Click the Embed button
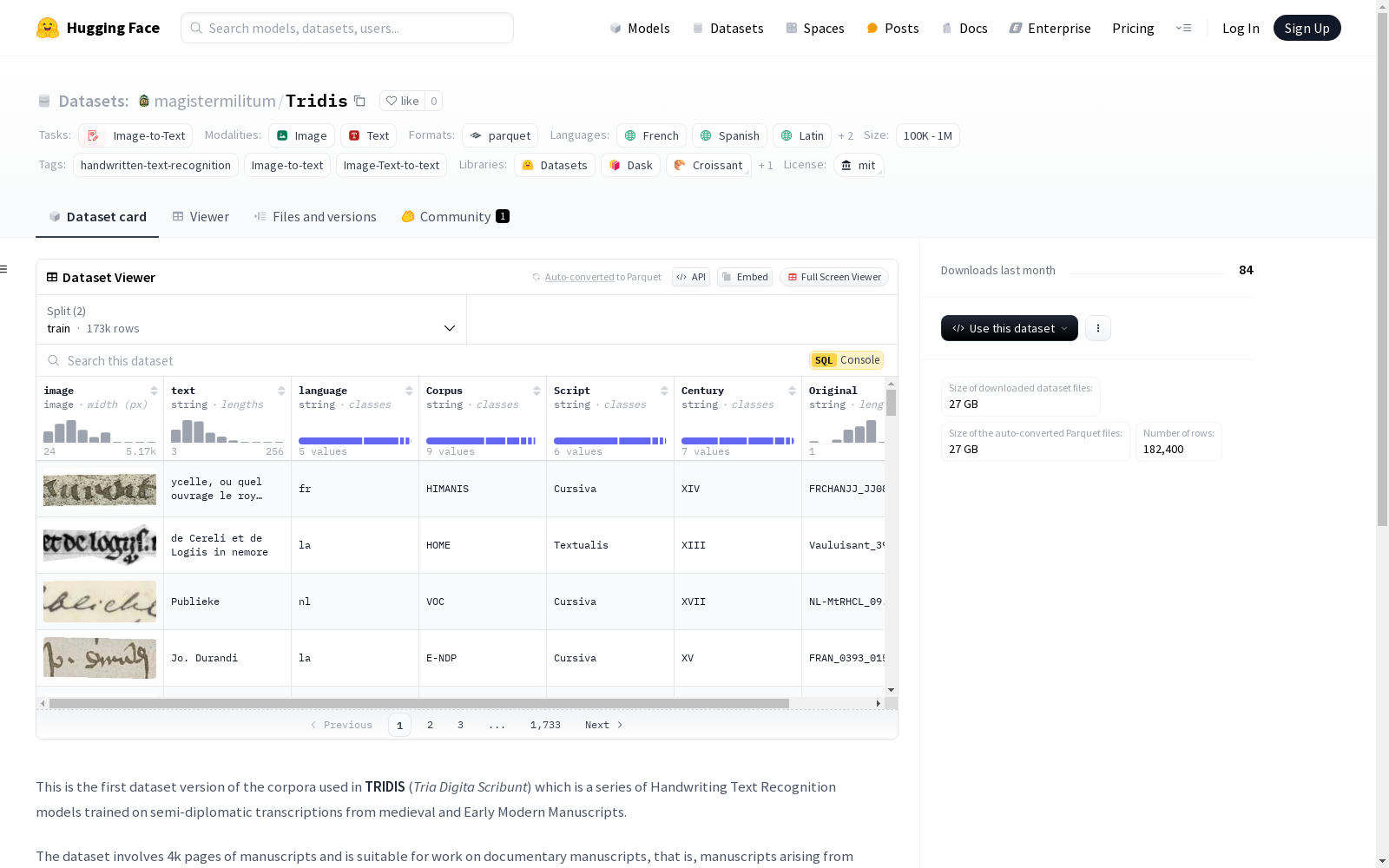The width and height of the screenshot is (1389, 868). tap(745, 277)
